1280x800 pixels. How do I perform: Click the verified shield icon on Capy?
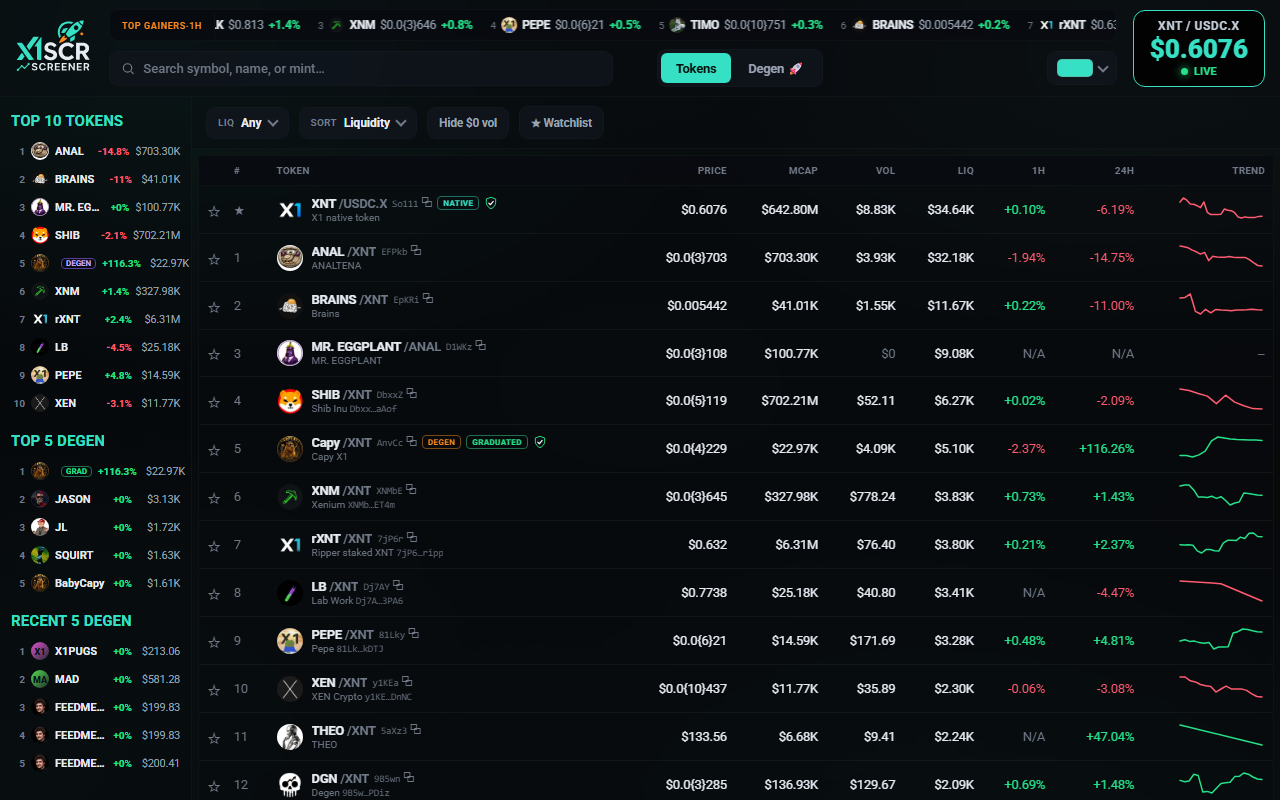pyautogui.click(x=540, y=441)
